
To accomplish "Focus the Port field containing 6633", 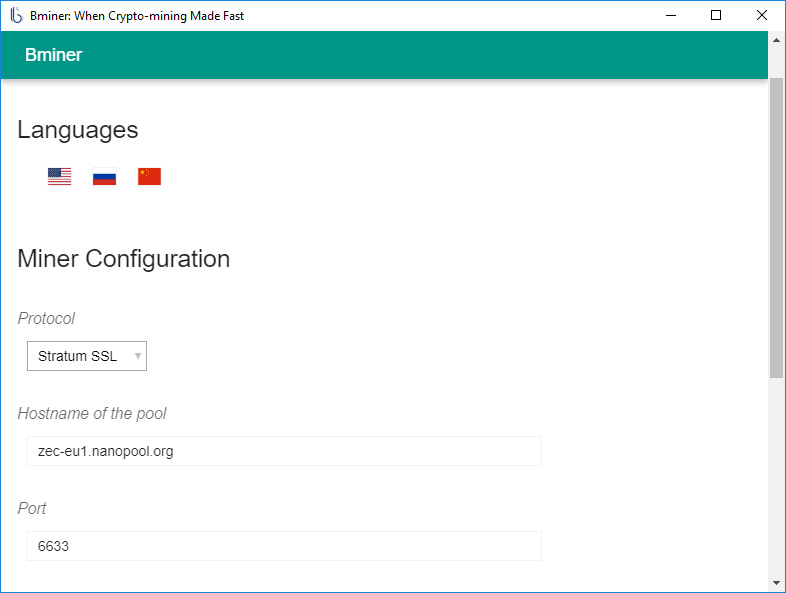I will point(284,546).
